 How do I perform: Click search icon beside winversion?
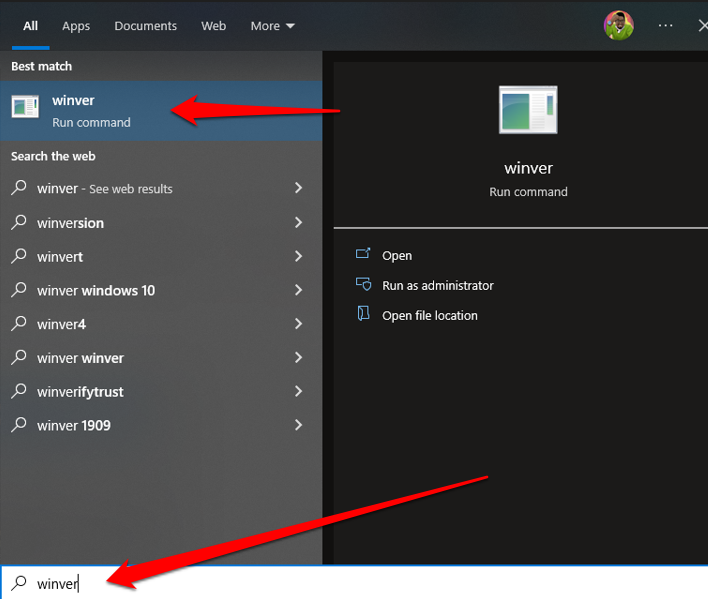(x=19, y=222)
